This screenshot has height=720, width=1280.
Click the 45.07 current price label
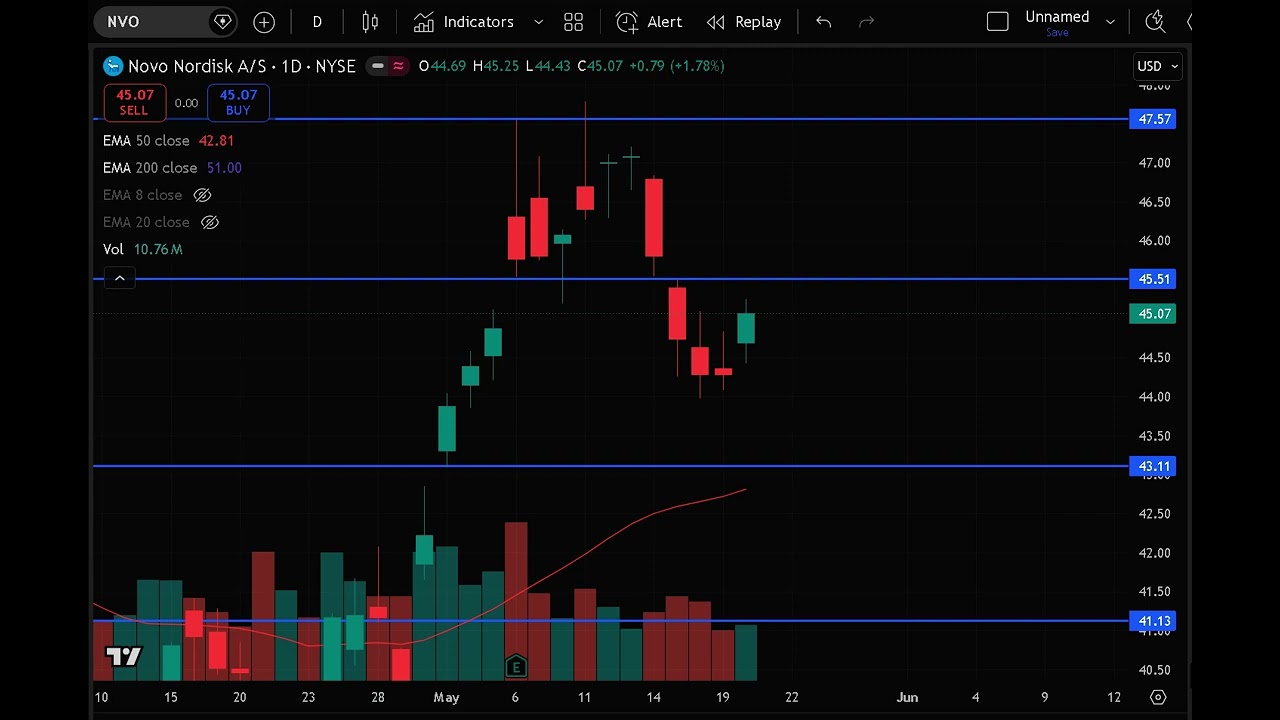pyautogui.click(x=1155, y=314)
